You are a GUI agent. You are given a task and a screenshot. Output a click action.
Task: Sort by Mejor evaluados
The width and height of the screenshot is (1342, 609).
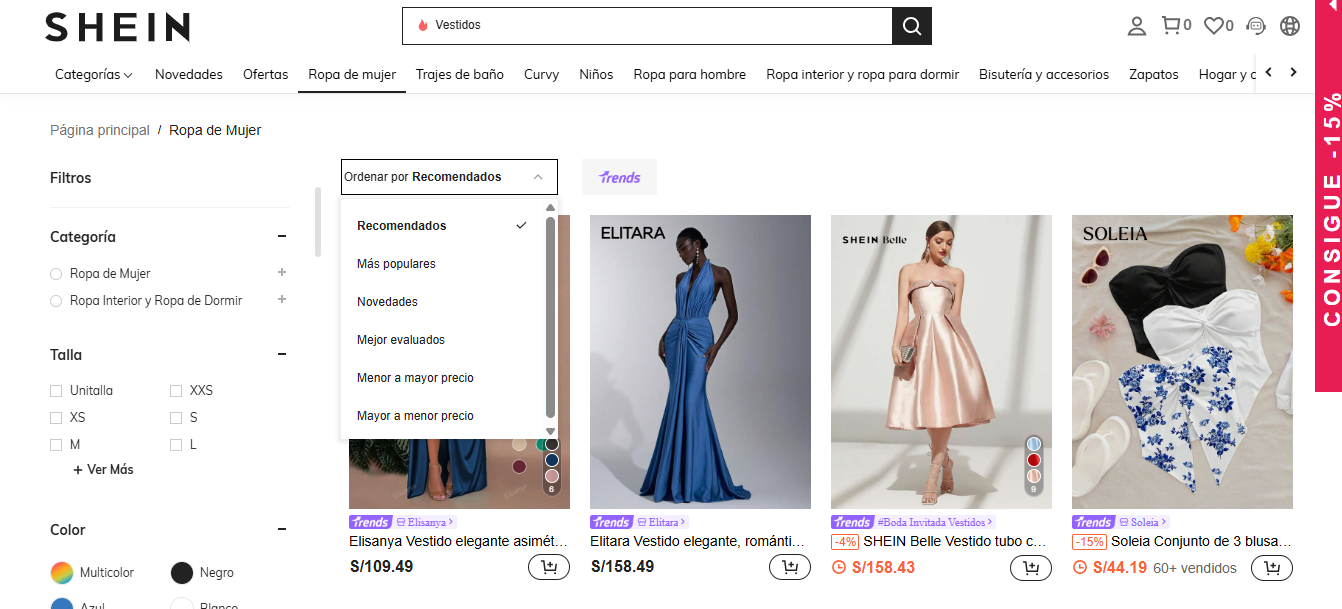442,340
